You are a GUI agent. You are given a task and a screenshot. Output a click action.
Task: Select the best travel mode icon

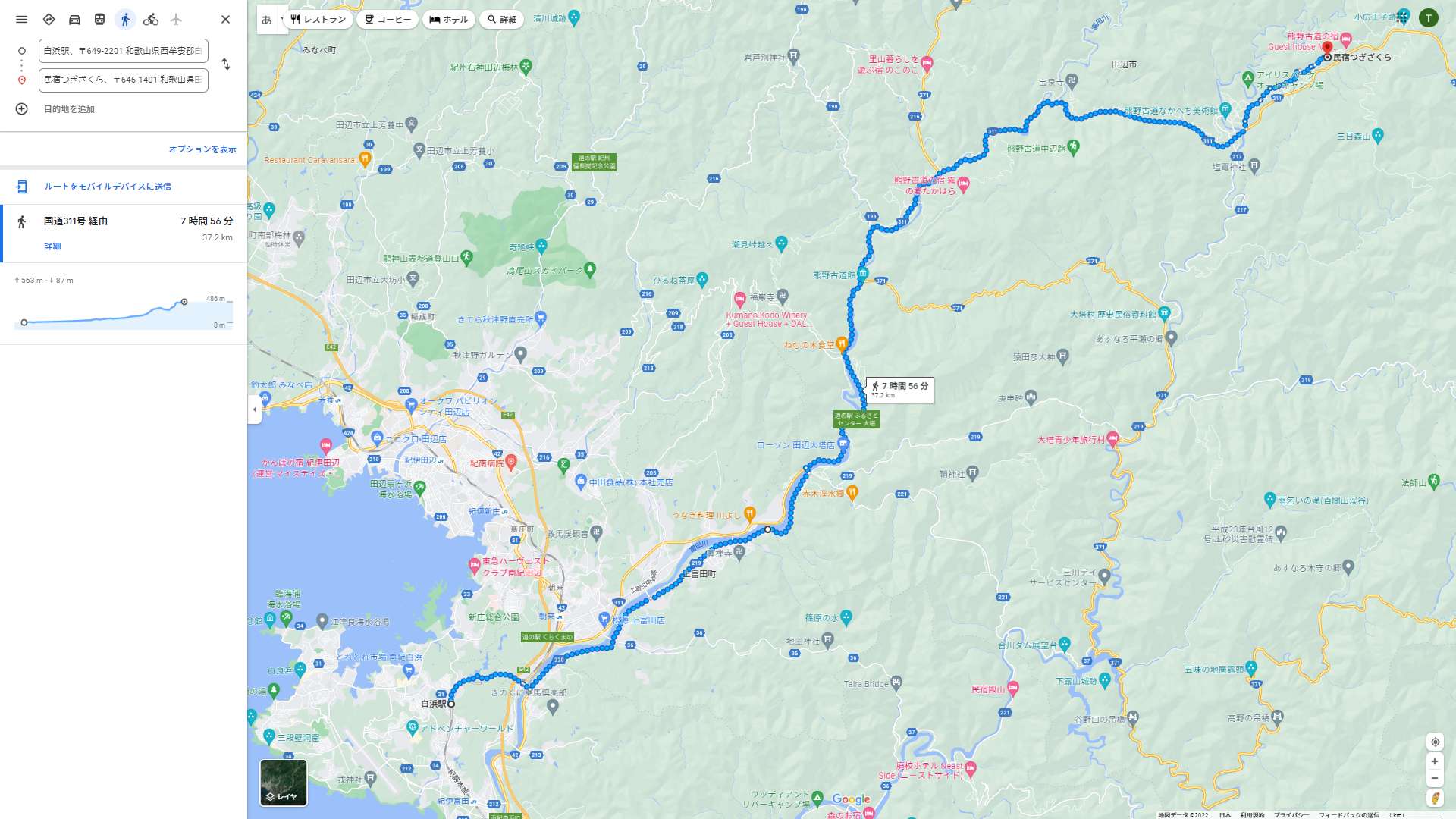(x=49, y=20)
